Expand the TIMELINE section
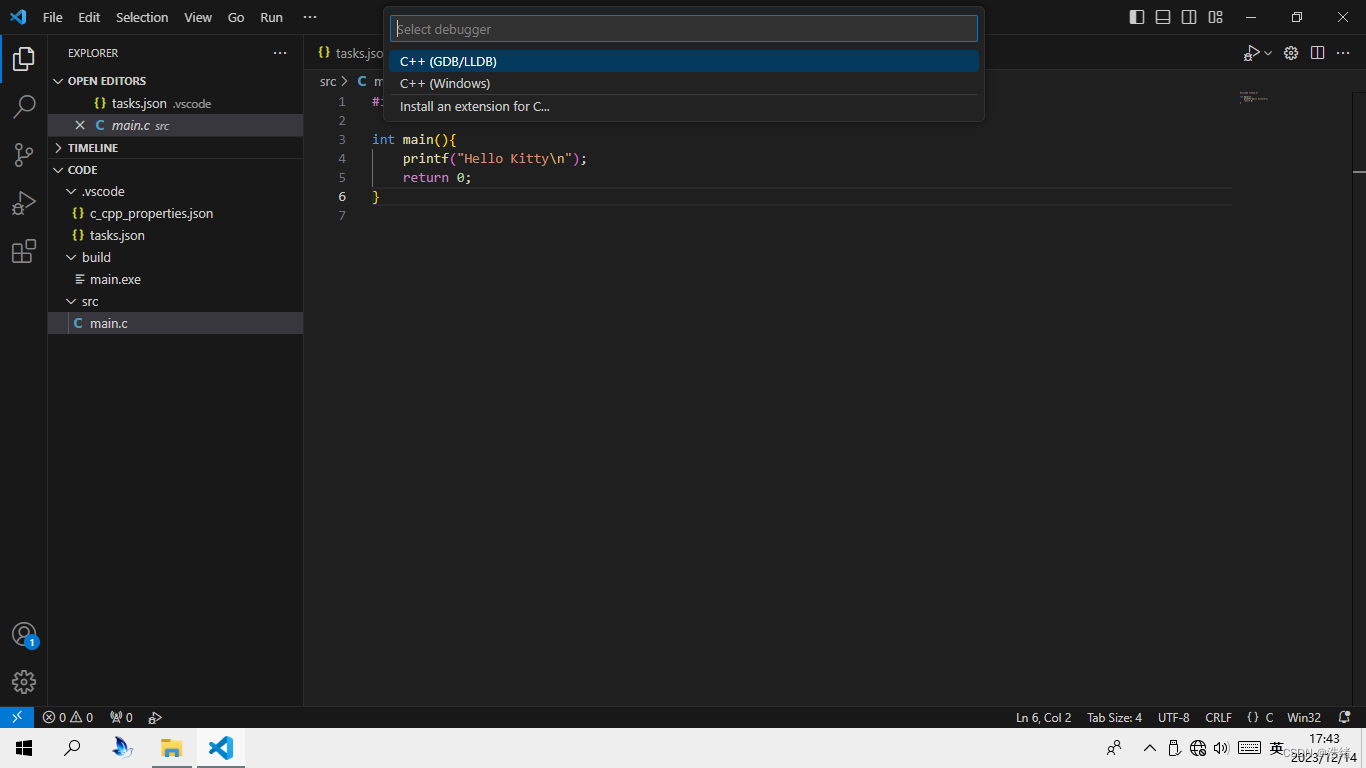 coord(93,148)
